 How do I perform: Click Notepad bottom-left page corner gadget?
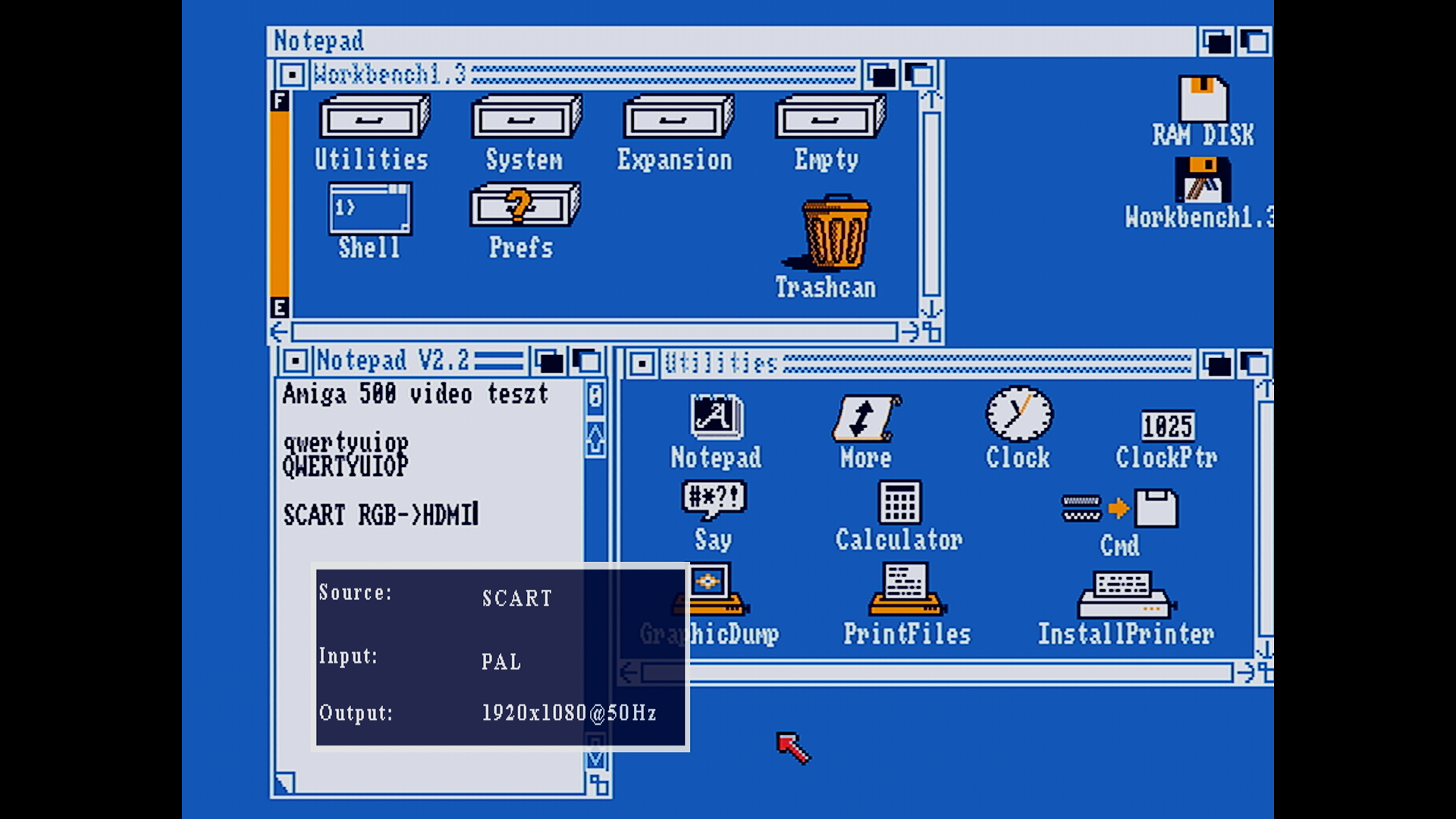click(x=284, y=782)
